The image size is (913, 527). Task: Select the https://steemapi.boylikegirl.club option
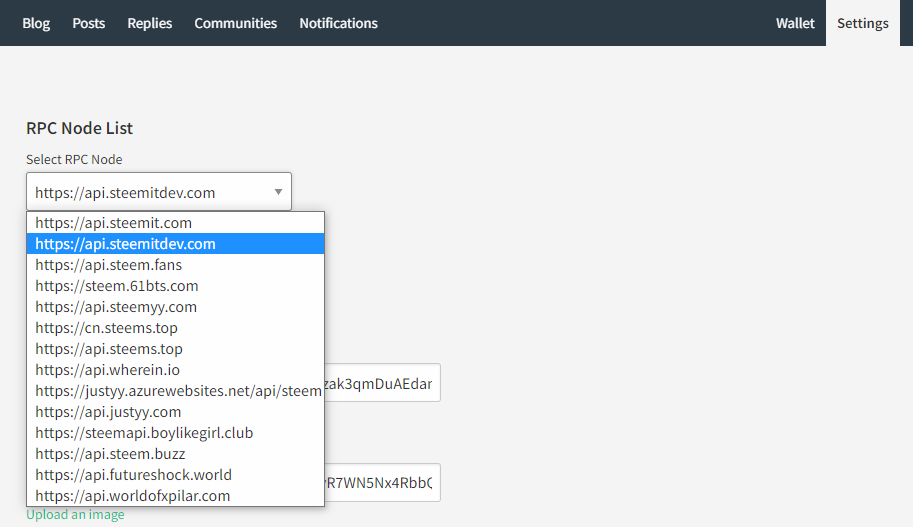point(144,433)
